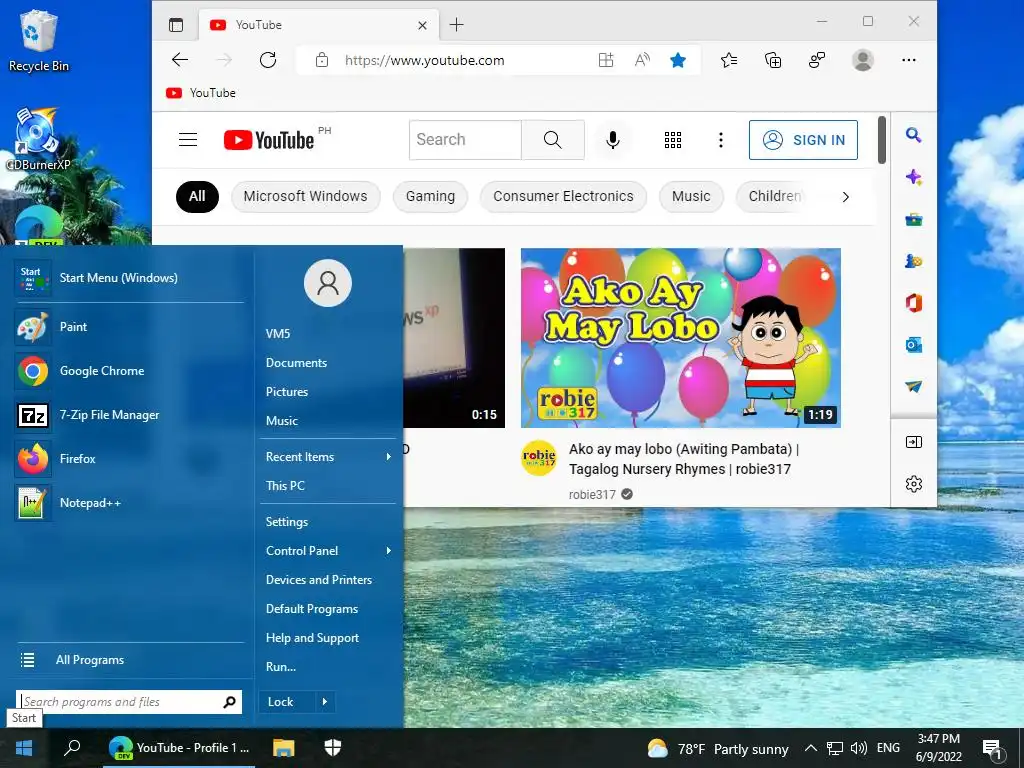Open Notepad++ from Start menu

tap(129, 503)
